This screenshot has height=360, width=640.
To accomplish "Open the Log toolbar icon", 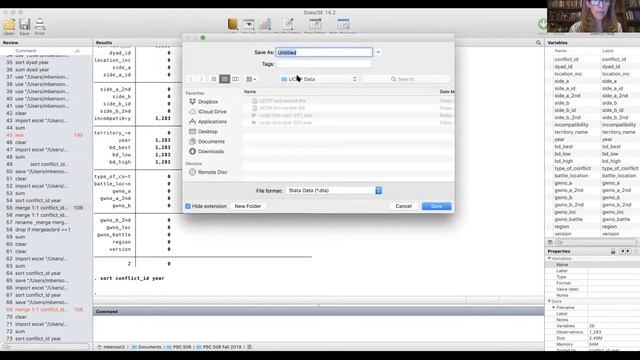I will click(x=233, y=24).
